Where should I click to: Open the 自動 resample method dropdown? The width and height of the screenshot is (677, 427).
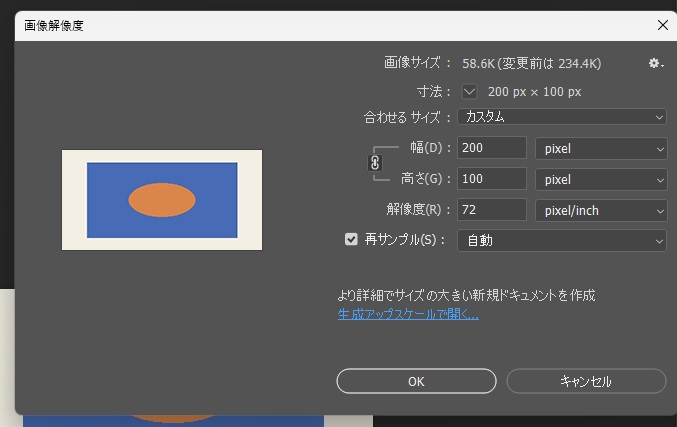click(562, 240)
